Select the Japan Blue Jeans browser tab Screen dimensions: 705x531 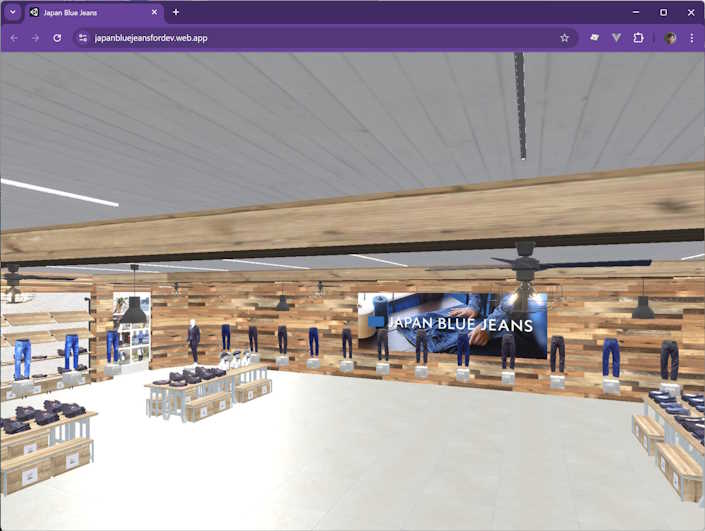[94, 13]
